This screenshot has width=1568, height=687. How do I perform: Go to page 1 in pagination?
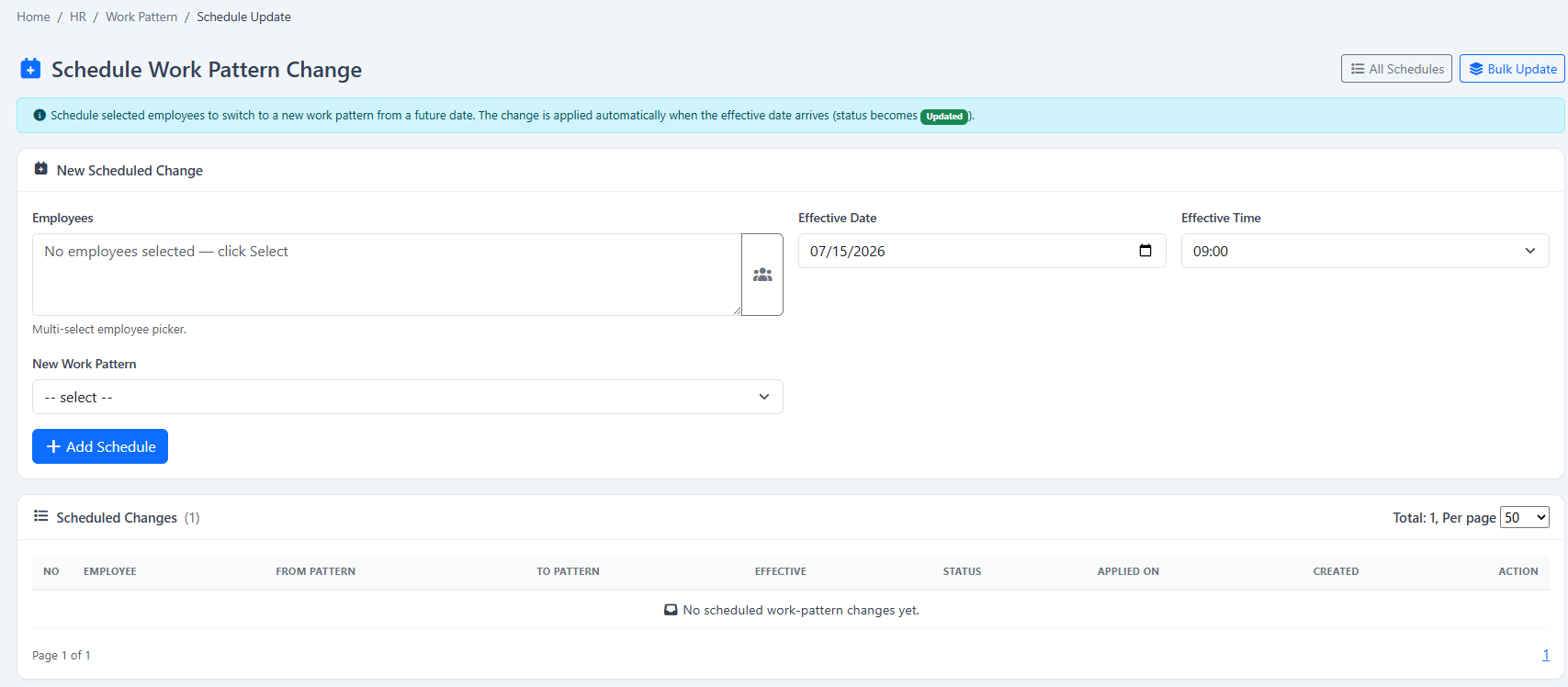pos(1545,655)
